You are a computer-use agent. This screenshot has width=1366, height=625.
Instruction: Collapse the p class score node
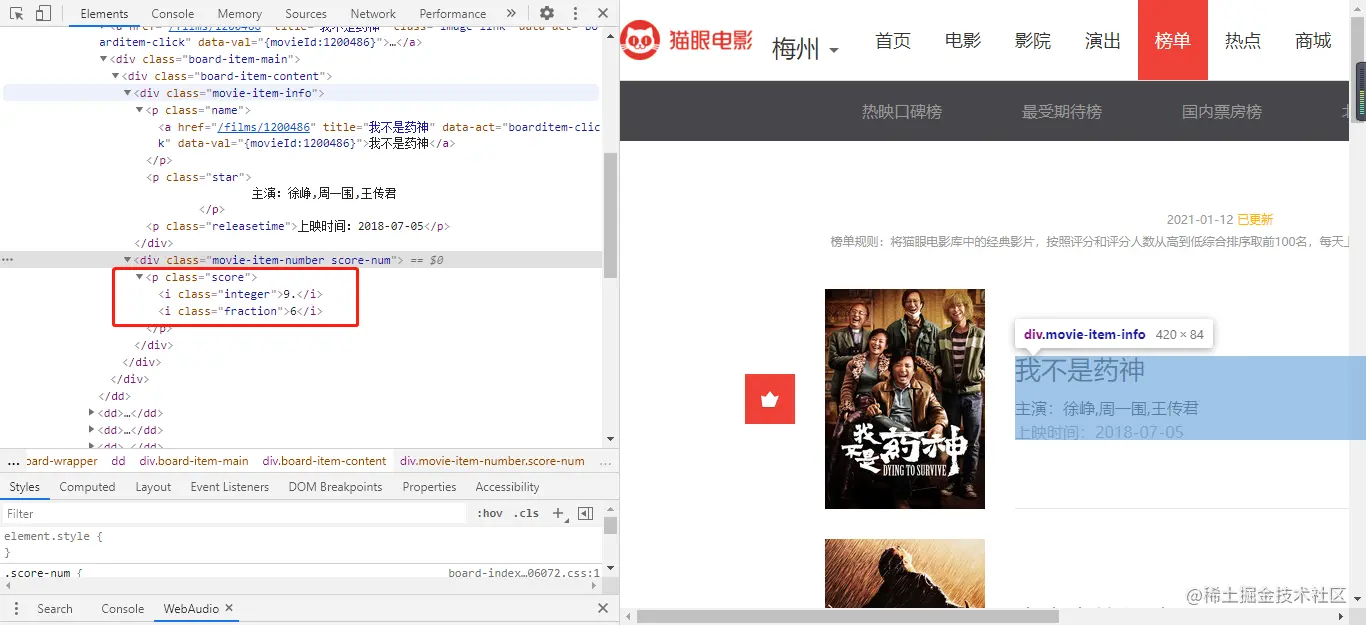[139, 277]
